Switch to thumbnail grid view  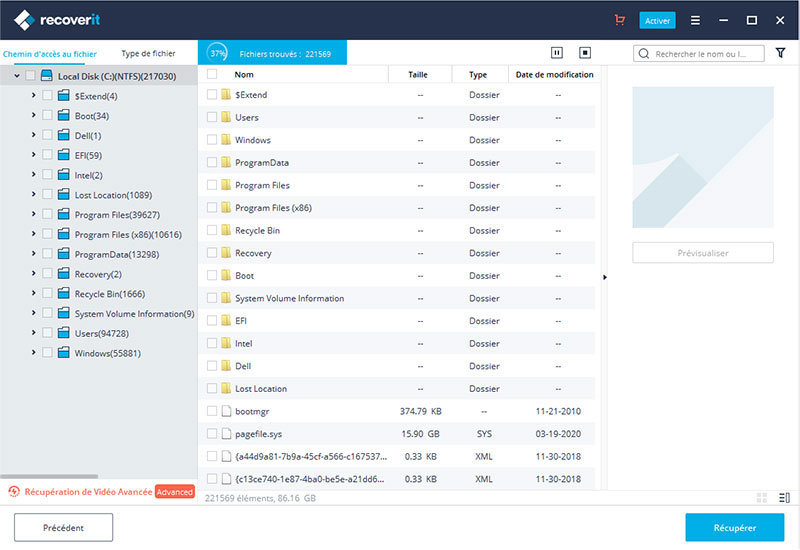762,498
